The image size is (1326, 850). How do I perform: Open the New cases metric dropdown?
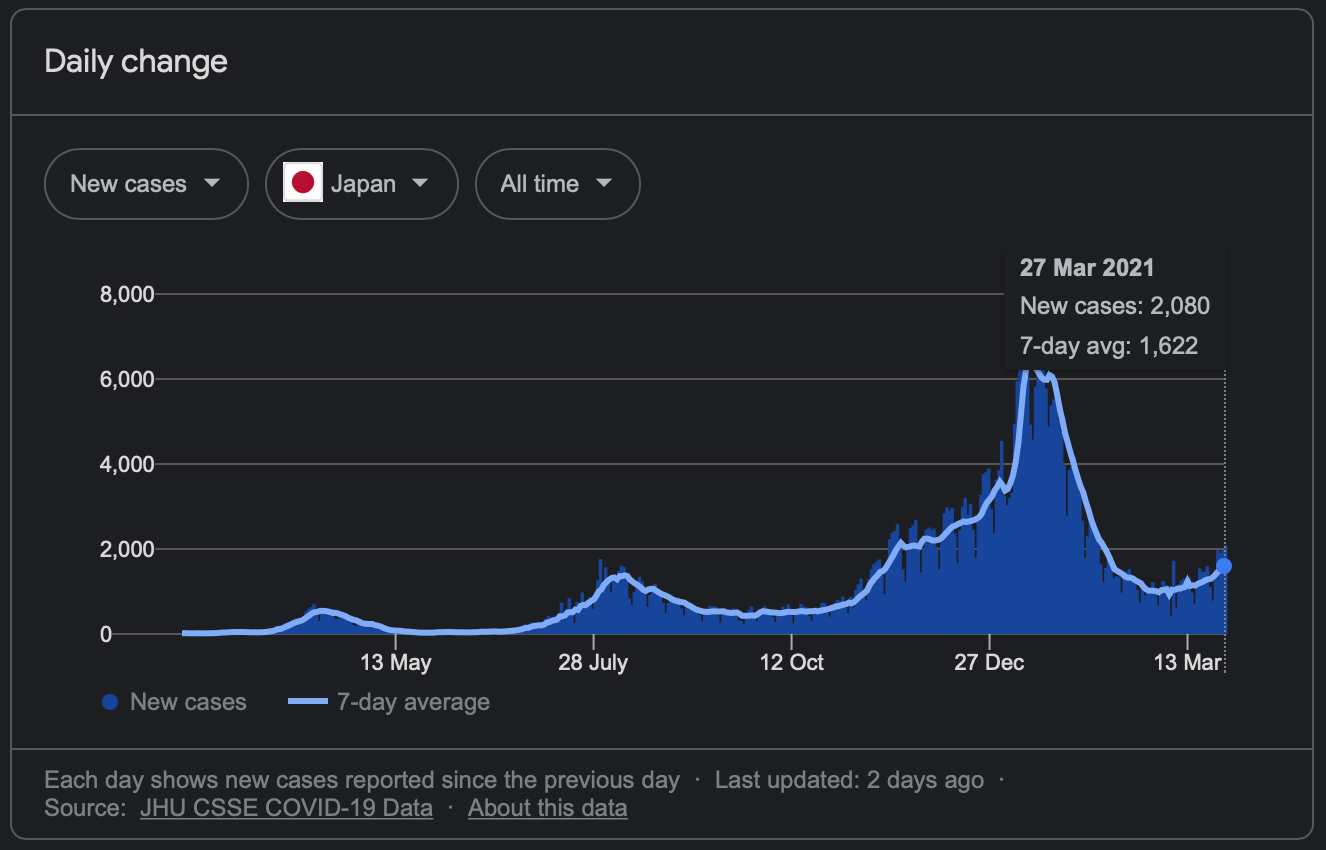click(x=146, y=183)
